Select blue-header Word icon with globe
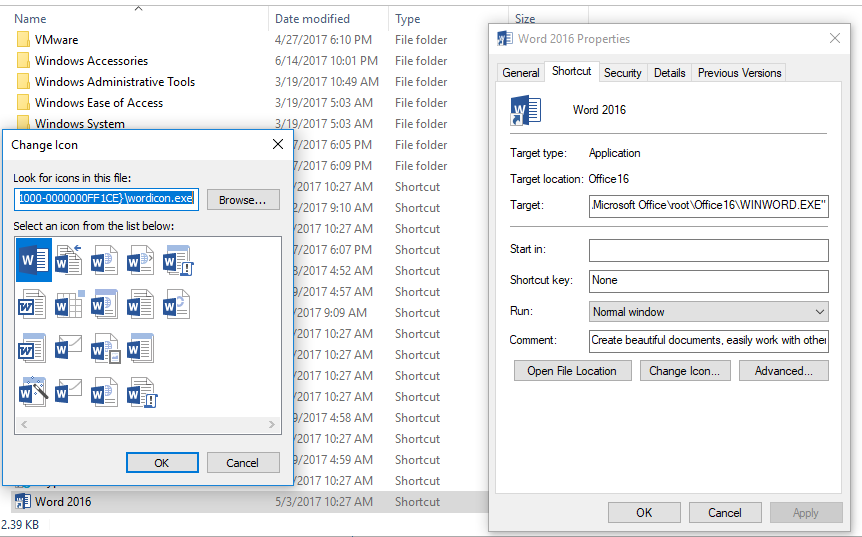The height and width of the screenshot is (537, 862). coord(104,304)
